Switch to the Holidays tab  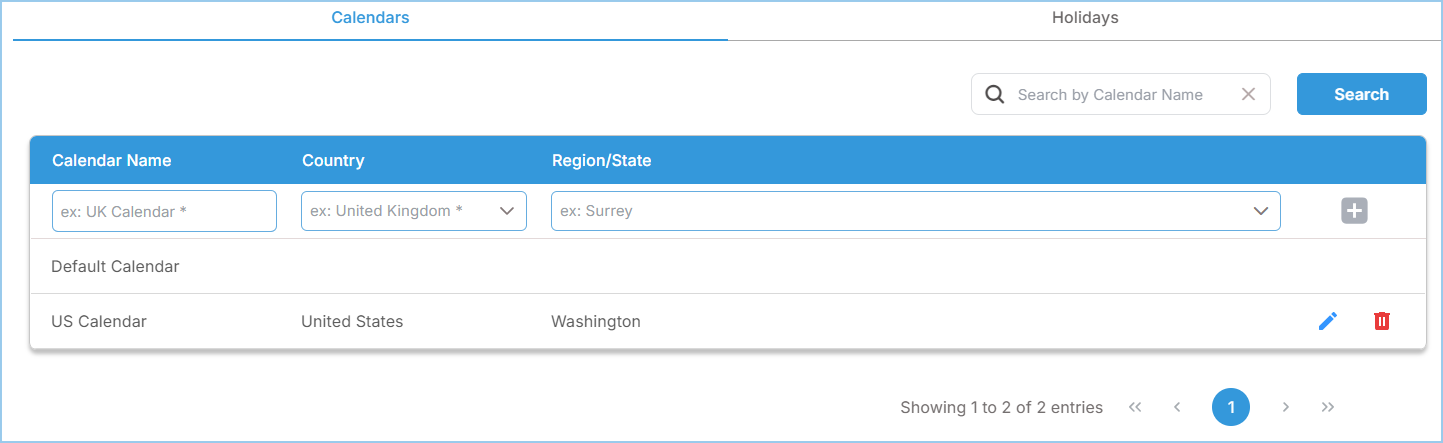[1084, 18]
